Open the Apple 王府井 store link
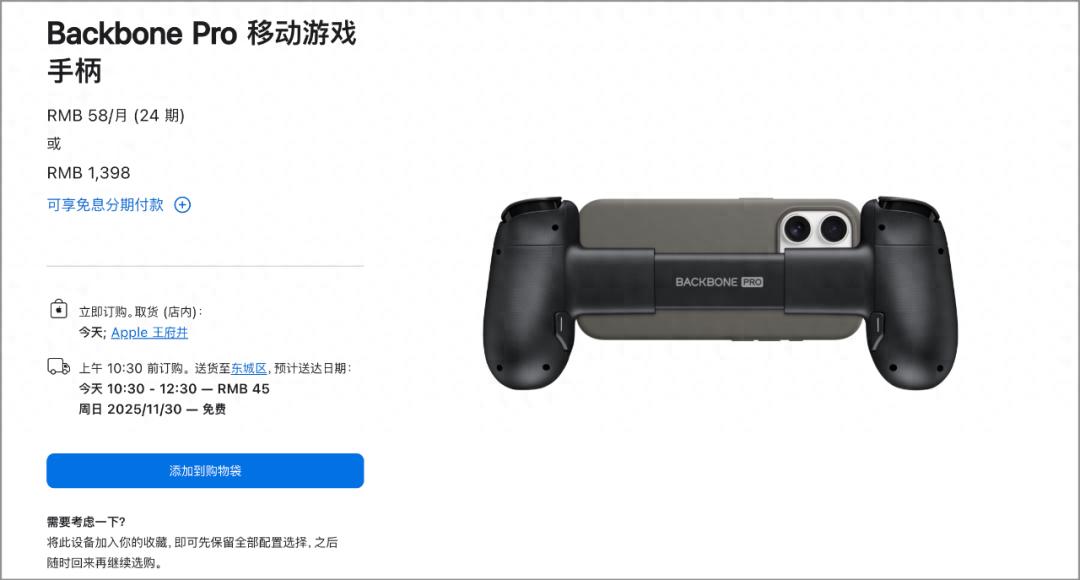Image resolution: width=1080 pixels, height=580 pixels. pos(149,333)
